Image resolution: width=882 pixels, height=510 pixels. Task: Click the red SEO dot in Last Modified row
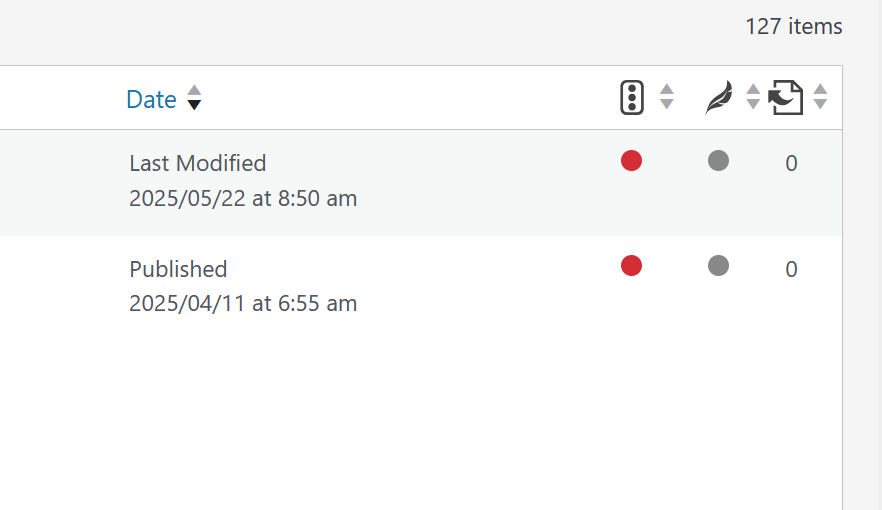pyautogui.click(x=631, y=160)
